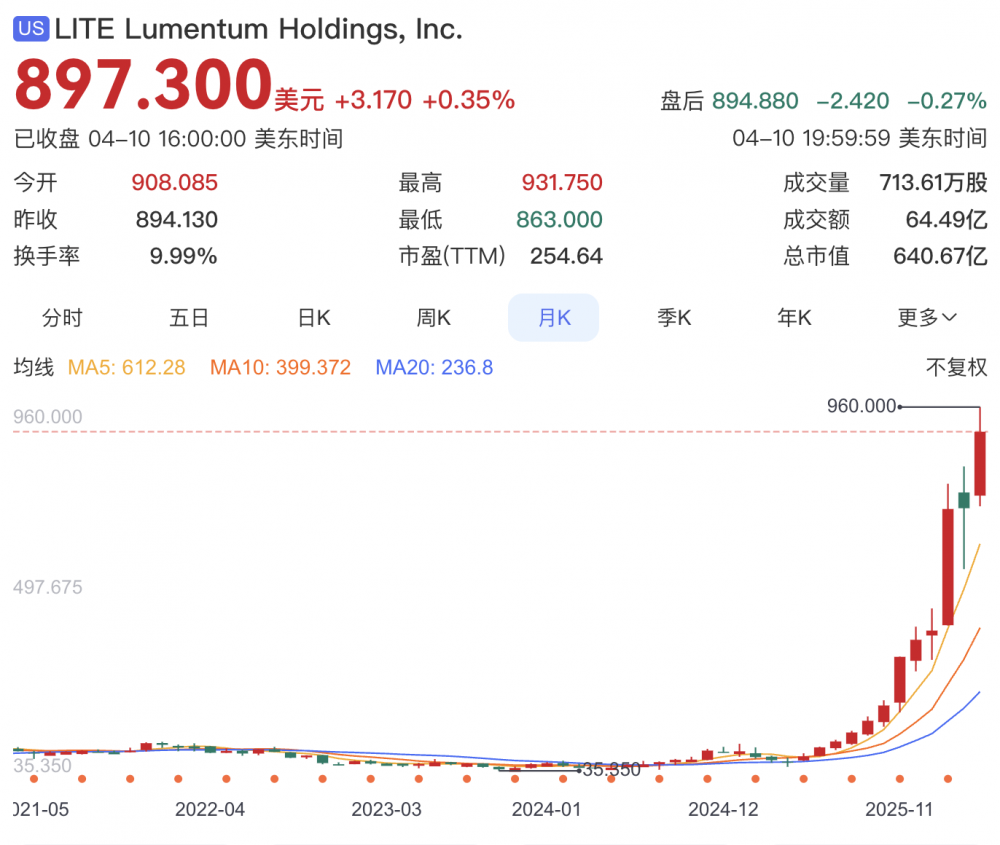The image size is (1000, 845).
Task: Select the highlighted 月K monthly tab
Action: click(553, 318)
